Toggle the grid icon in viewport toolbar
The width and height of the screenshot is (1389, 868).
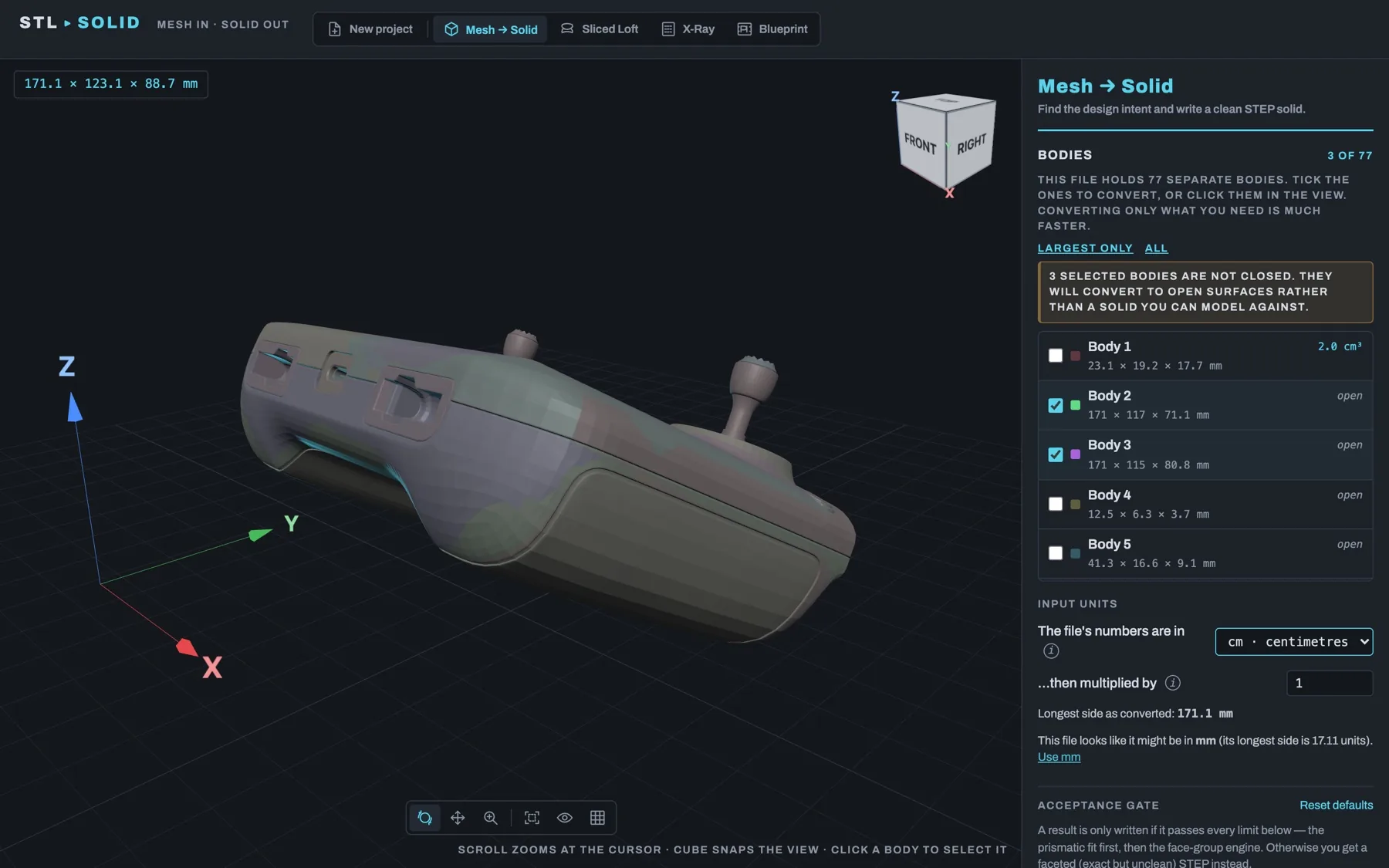[597, 818]
